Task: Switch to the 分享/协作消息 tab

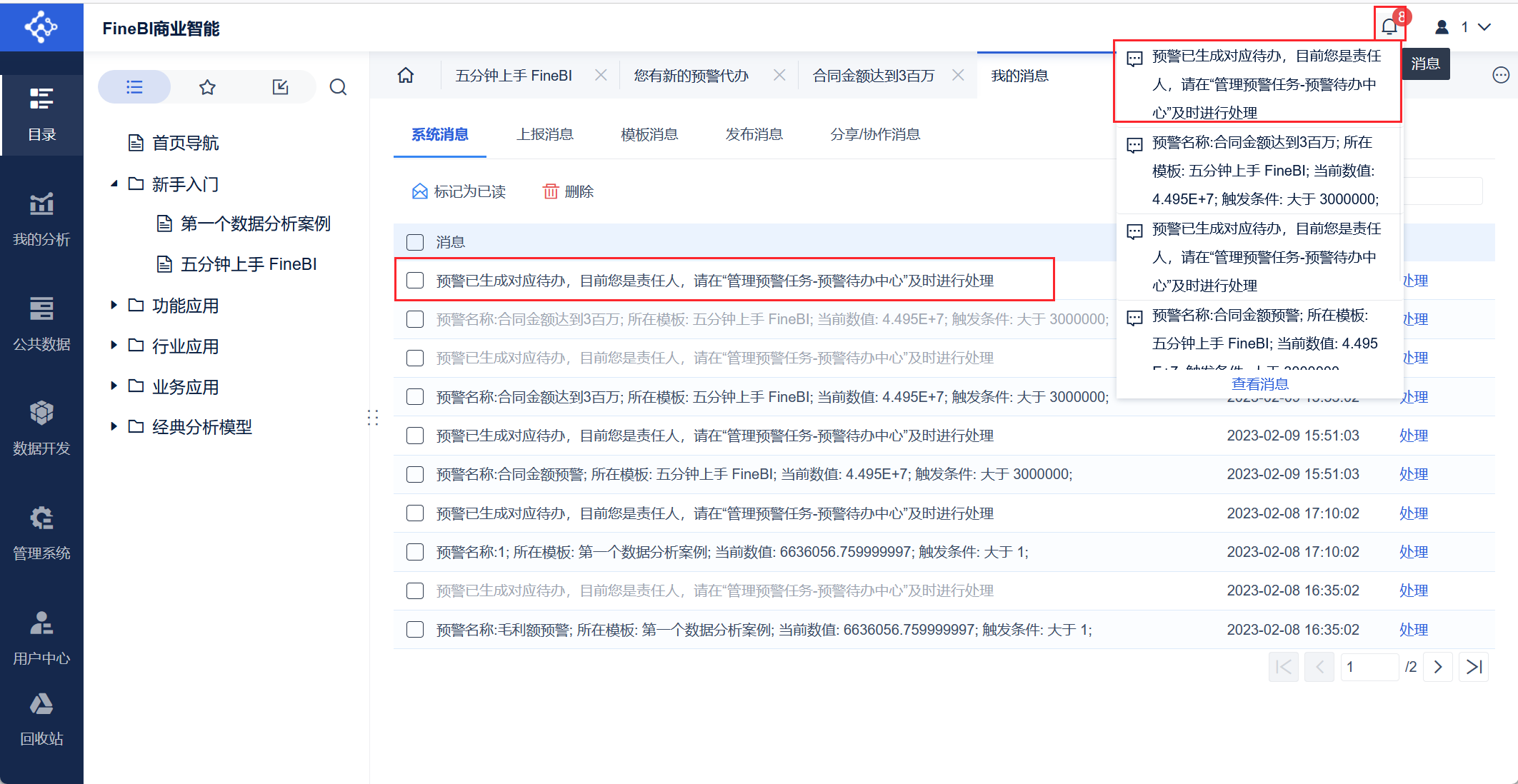Action: pos(875,134)
